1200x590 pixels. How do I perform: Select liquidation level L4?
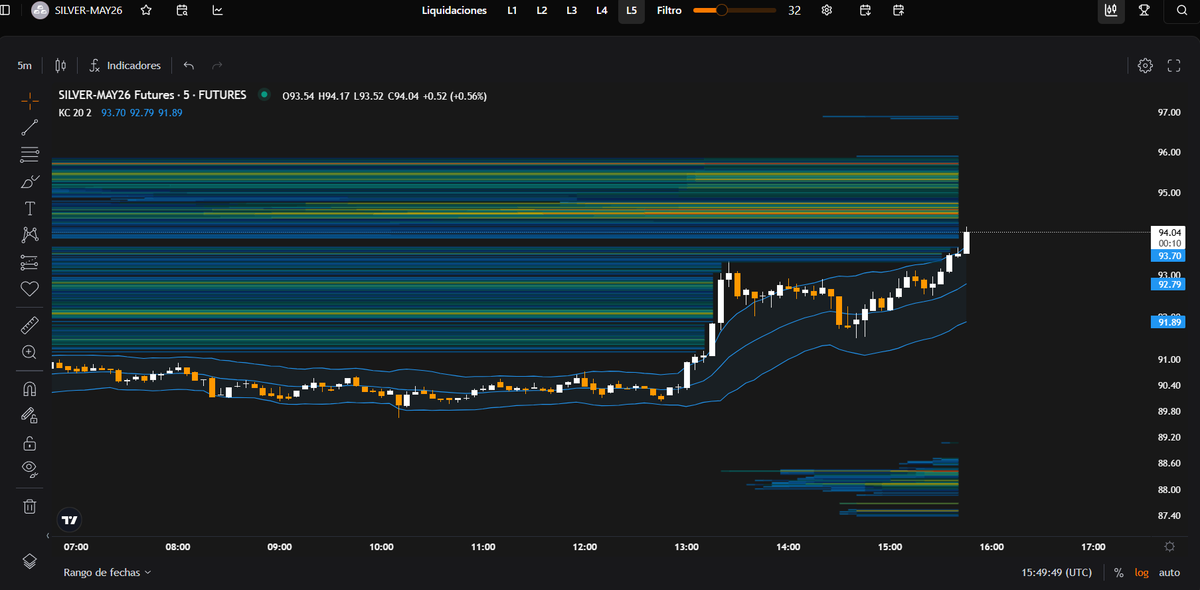tap(601, 10)
